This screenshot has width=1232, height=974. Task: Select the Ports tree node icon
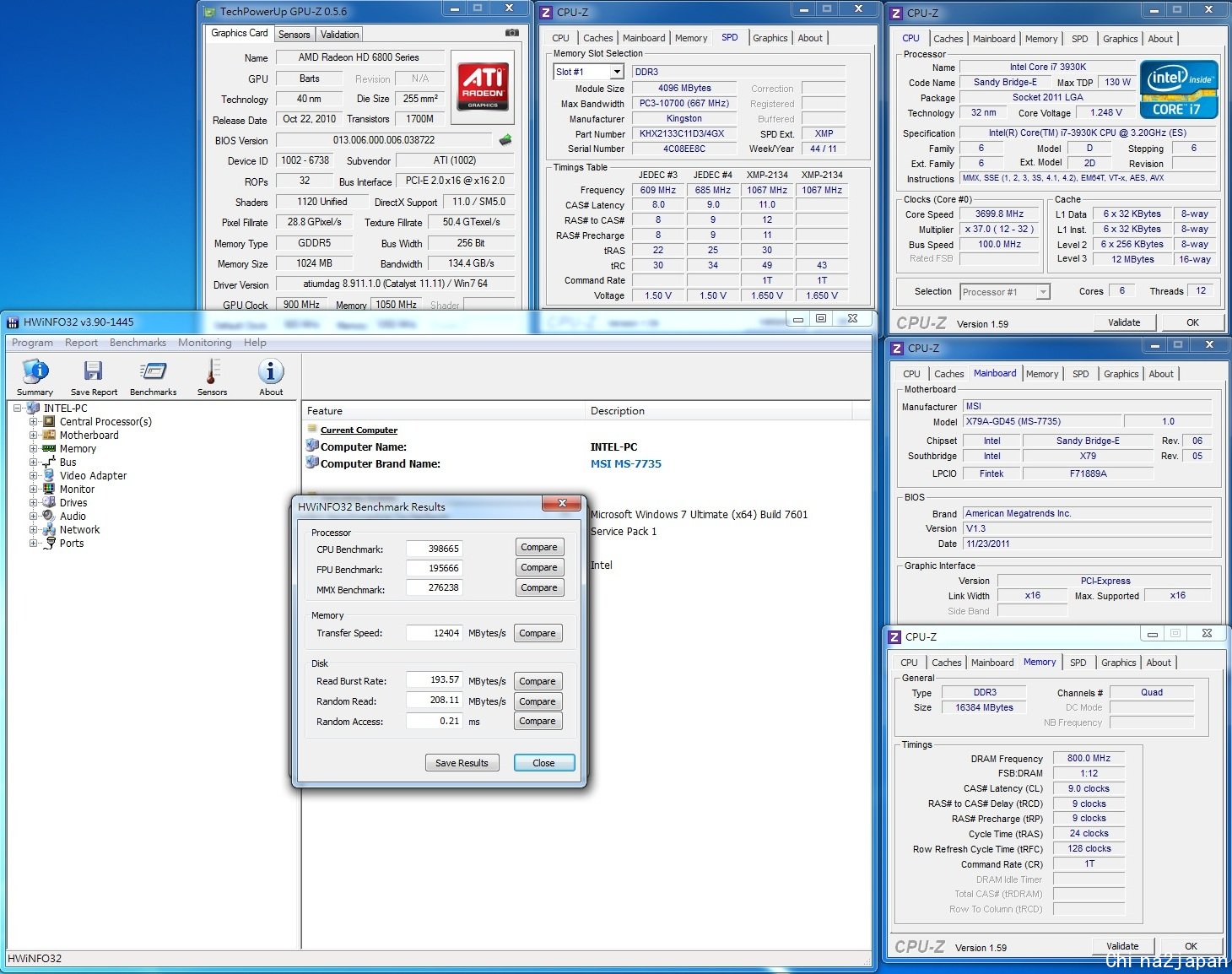pos(50,543)
